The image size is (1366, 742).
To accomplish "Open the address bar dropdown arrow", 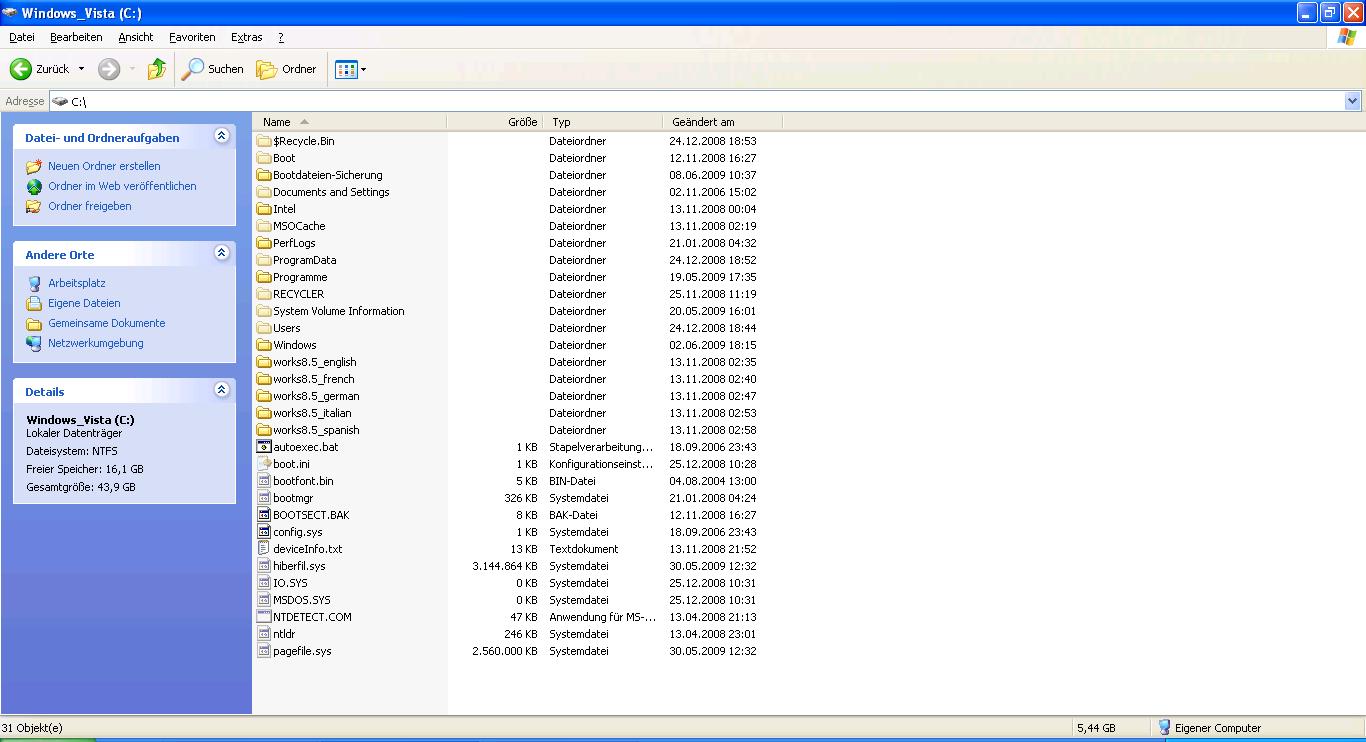I will [1353, 101].
